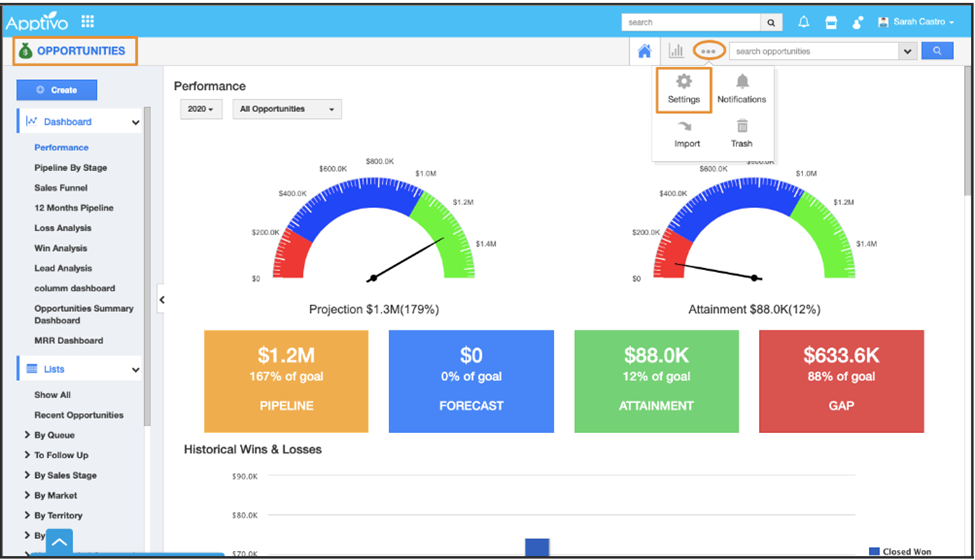Open the Trash bin icon

741,127
